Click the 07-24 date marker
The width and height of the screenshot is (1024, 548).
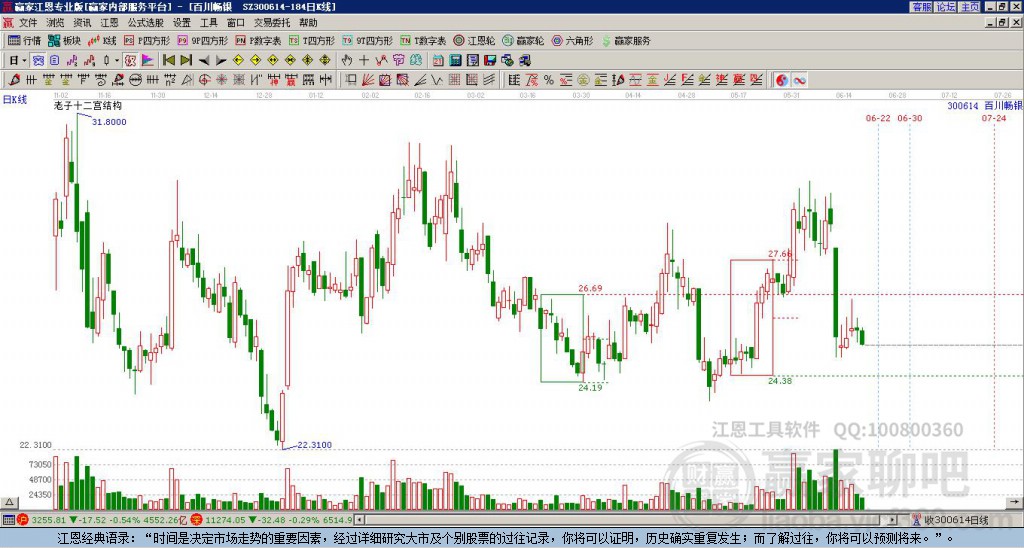click(993, 118)
